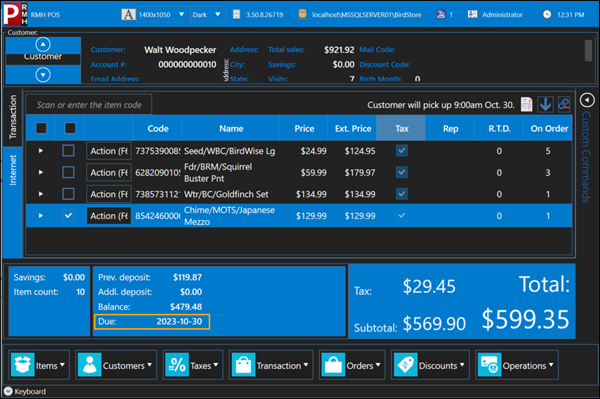The height and width of the screenshot is (399, 600).
Task: Click the register number icon
Action: point(441,15)
